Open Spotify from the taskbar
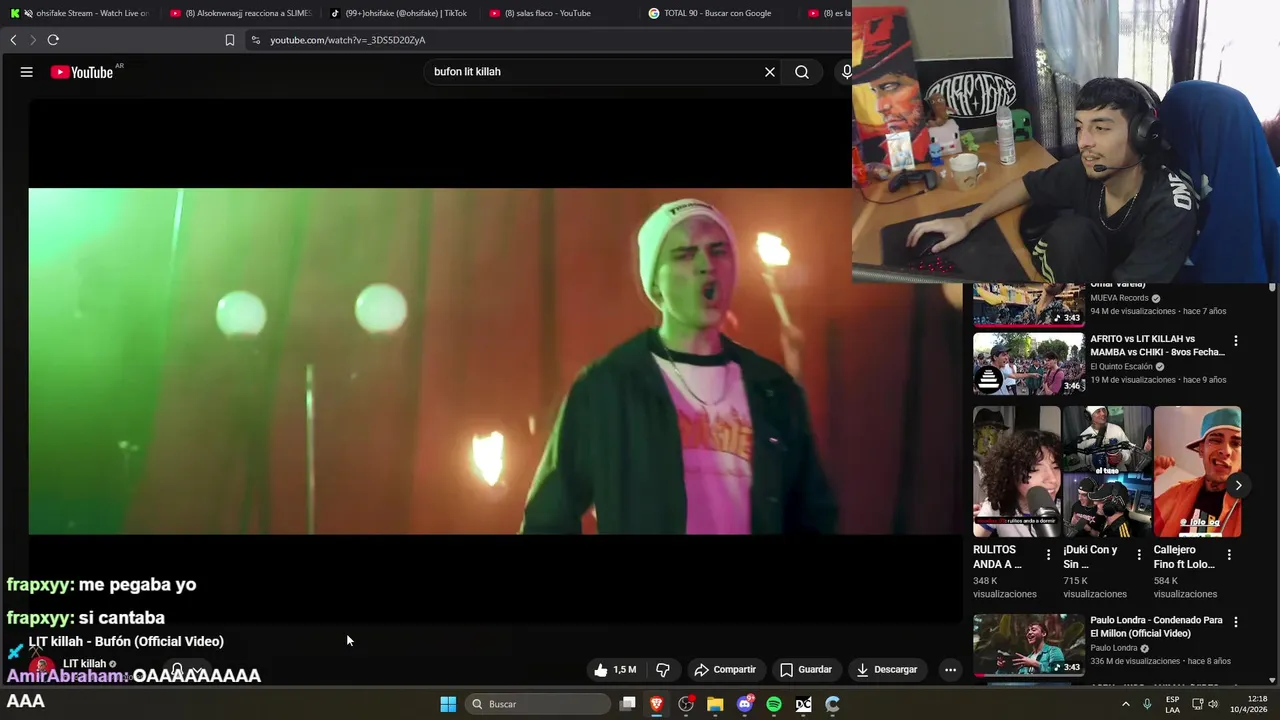 pyautogui.click(x=774, y=704)
